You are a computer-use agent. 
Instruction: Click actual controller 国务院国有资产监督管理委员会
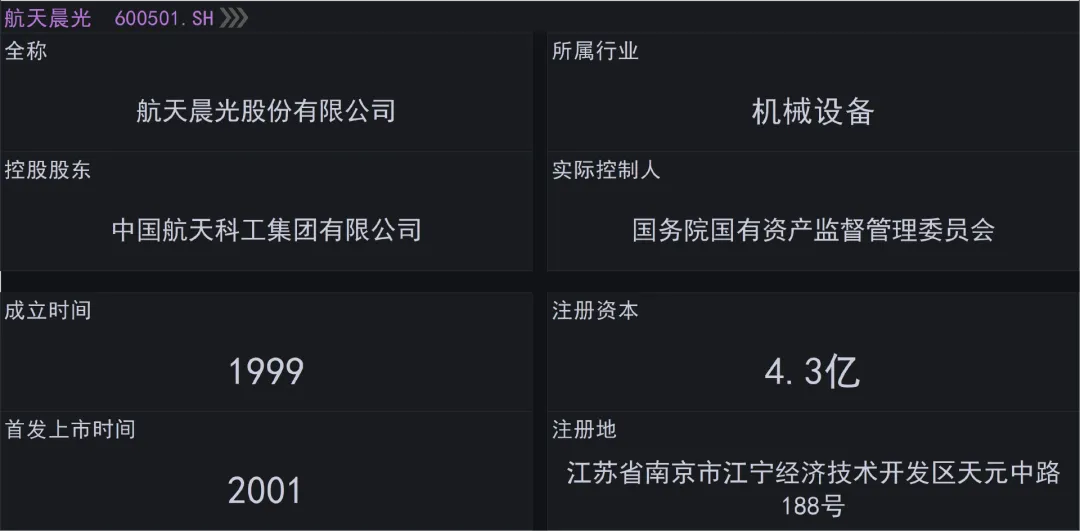click(x=813, y=230)
